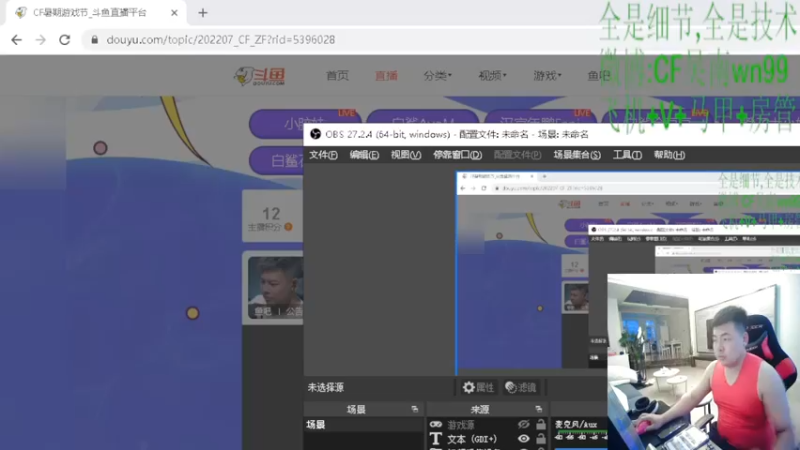The image size is (800, 450).
Task: Open the 视图(V) menu in OBS
Action: click(x=406, y=155)
